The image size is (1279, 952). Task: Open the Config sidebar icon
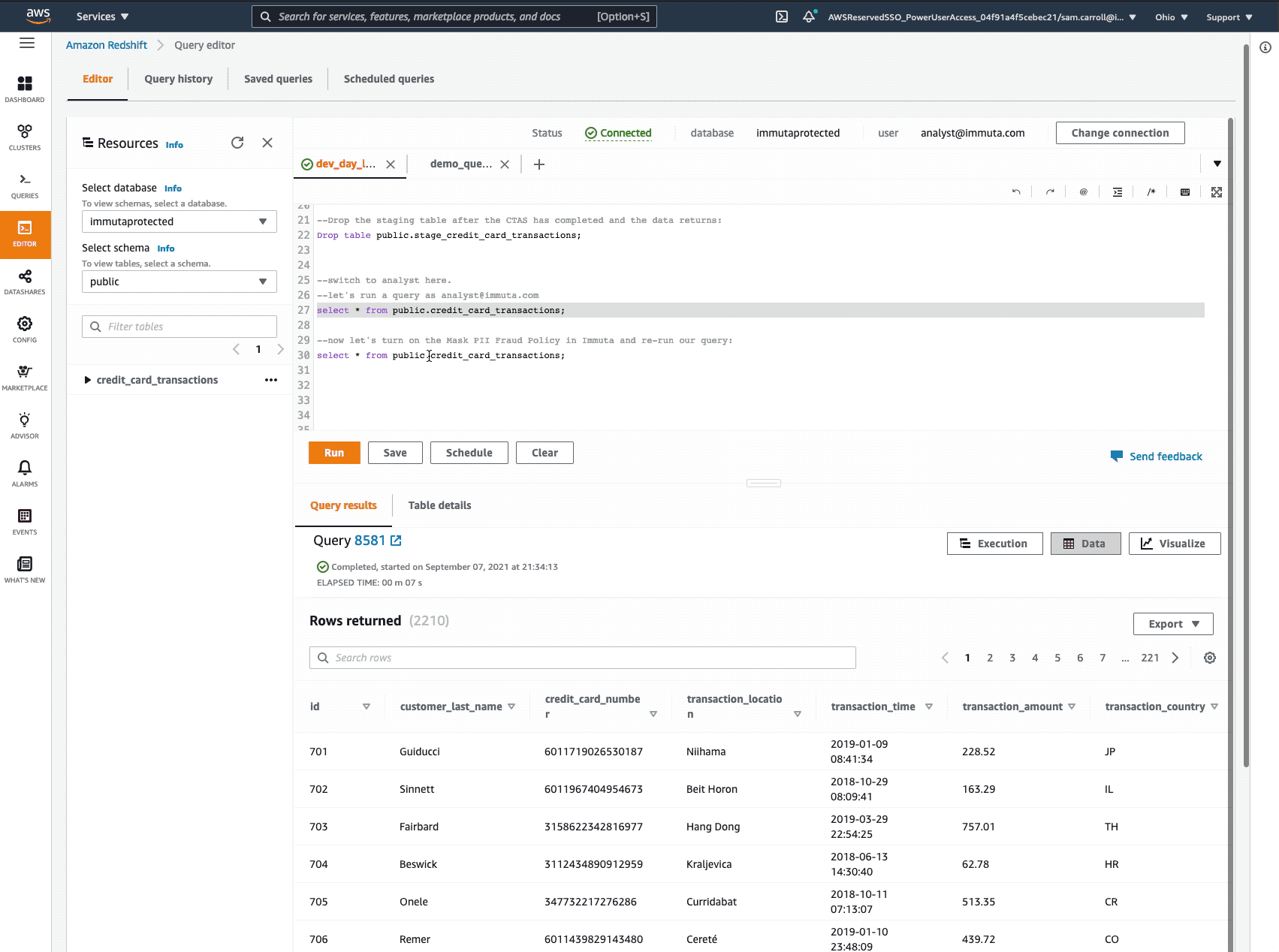pyautogui.click(x=25, y=329)
